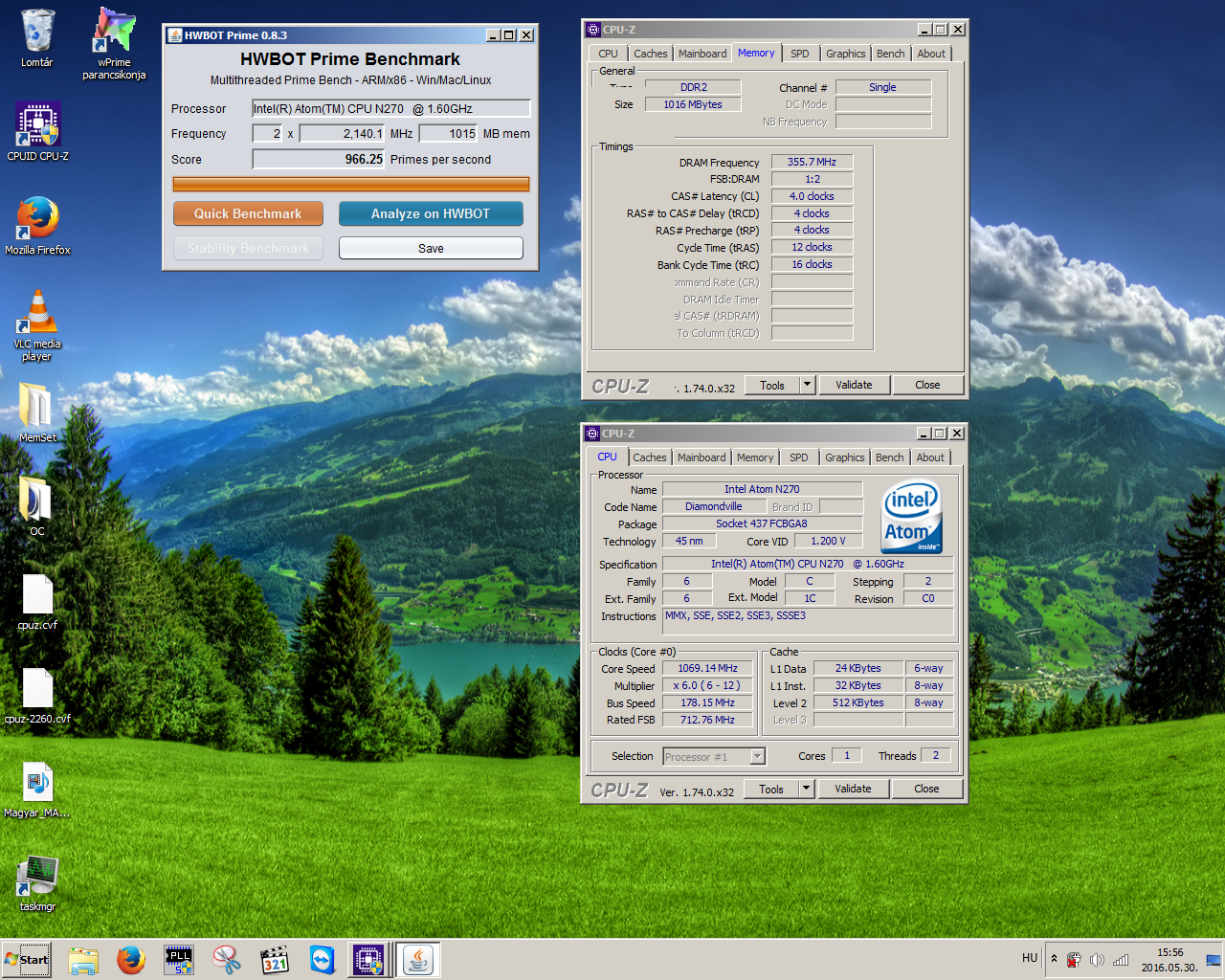Open Windows Explorer from the taskbar
The width and height of the screenshot is (1225, 980).
tap(83, 959)
